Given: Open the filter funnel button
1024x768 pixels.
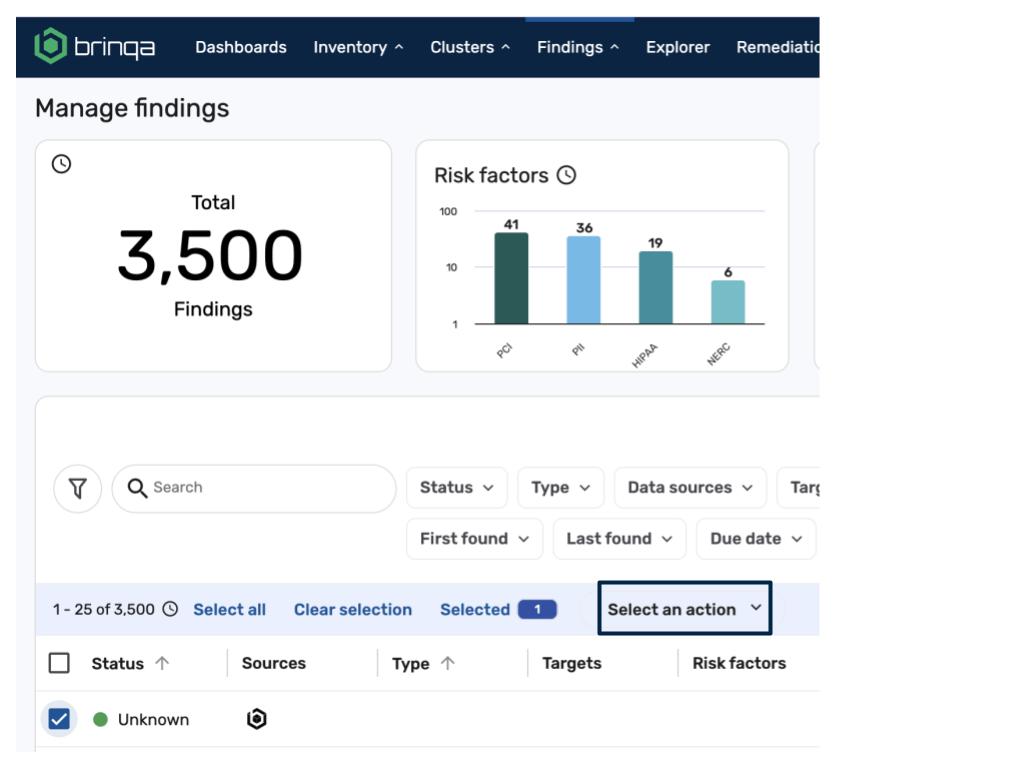Looking at the screenshot, I should point(78,488).
